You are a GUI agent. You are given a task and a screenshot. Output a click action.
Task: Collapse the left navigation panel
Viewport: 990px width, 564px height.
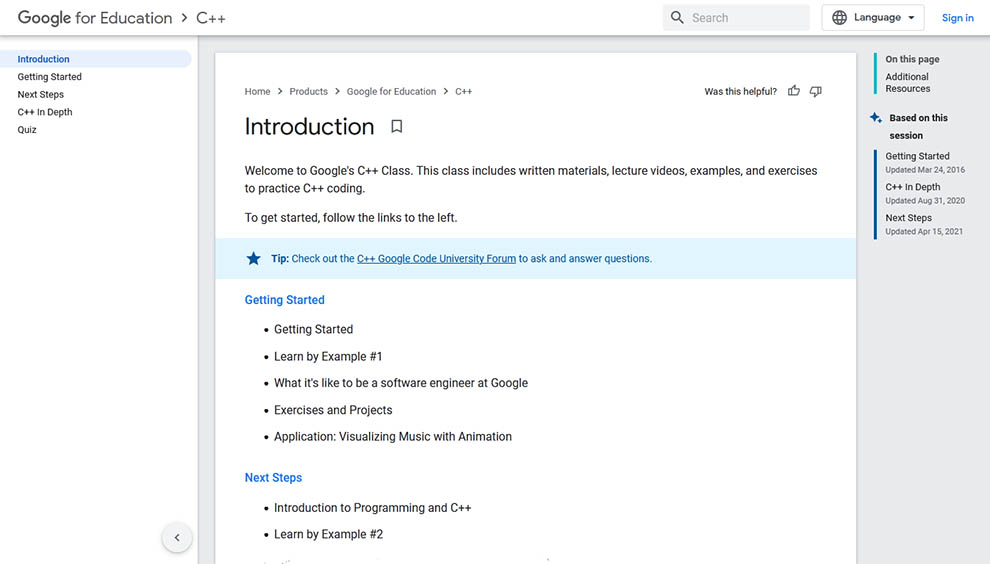(x=177, y=537)
